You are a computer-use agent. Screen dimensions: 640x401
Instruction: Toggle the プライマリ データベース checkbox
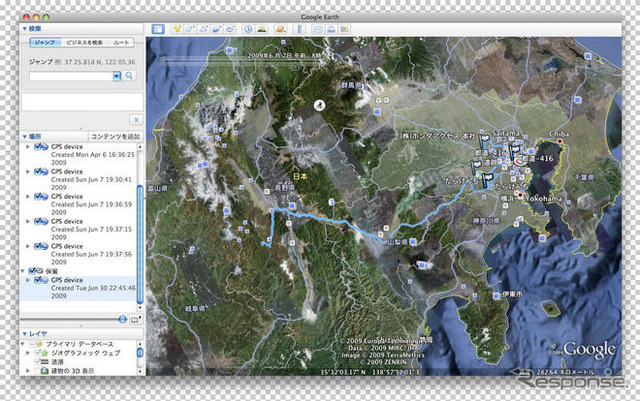coord(32,344)
